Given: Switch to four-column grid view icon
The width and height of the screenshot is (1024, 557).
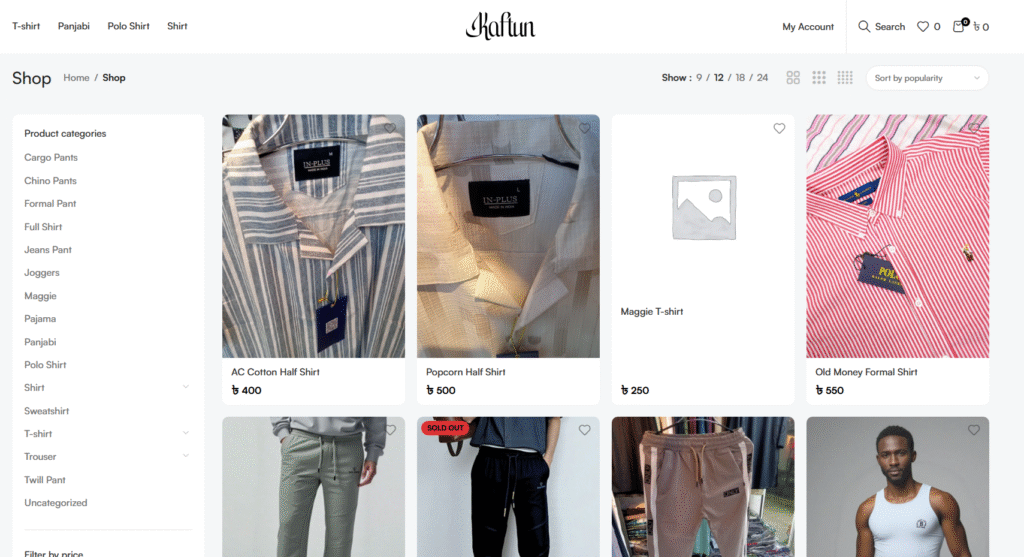Looking at the screenshot, I should click(845, 78).
